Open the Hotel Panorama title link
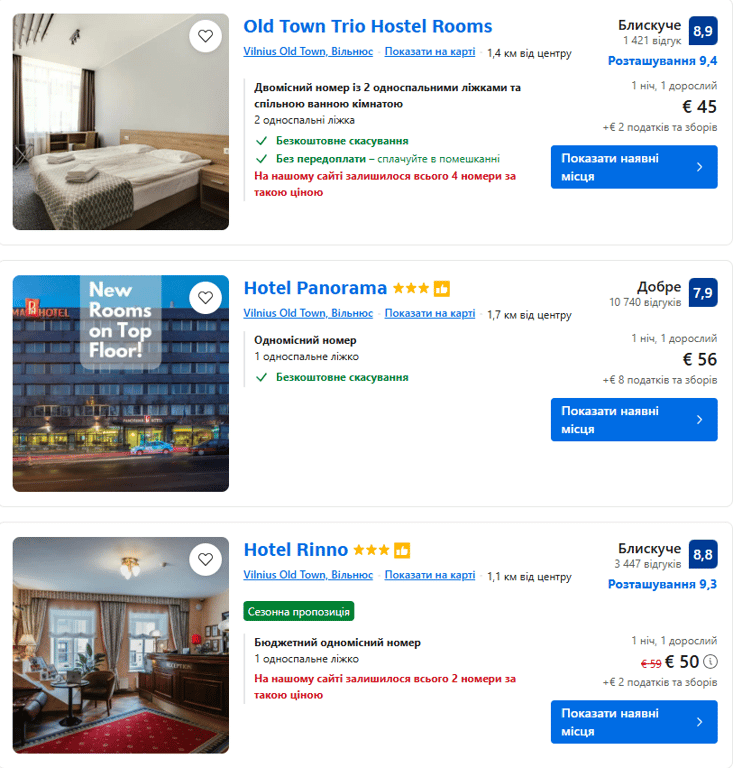 (x=315, y=289)
